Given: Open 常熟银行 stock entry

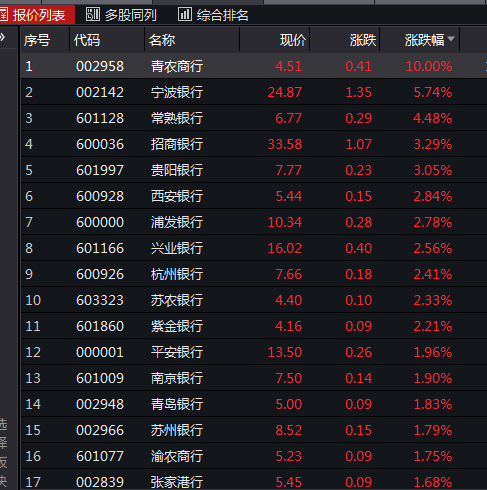Looking at the screenshot, I should 177,118.
